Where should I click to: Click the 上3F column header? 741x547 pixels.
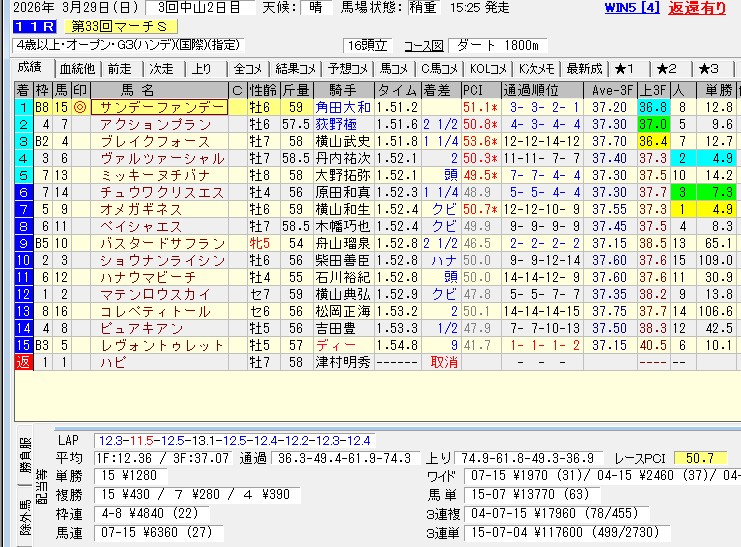652,90
